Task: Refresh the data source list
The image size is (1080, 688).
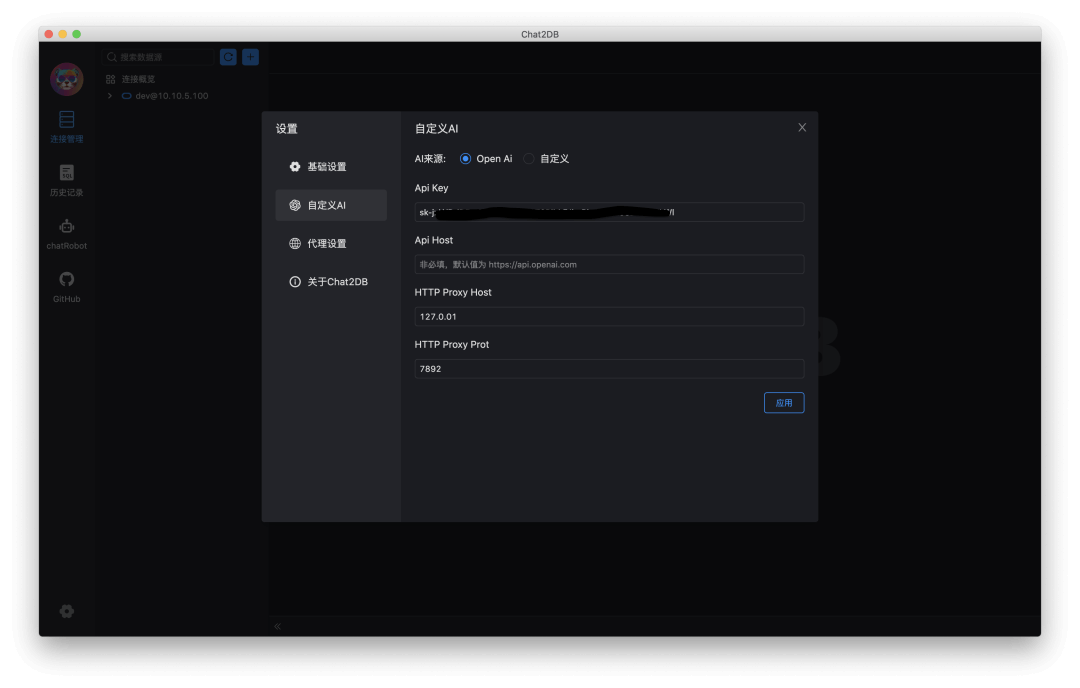Action: pos(228,57)
